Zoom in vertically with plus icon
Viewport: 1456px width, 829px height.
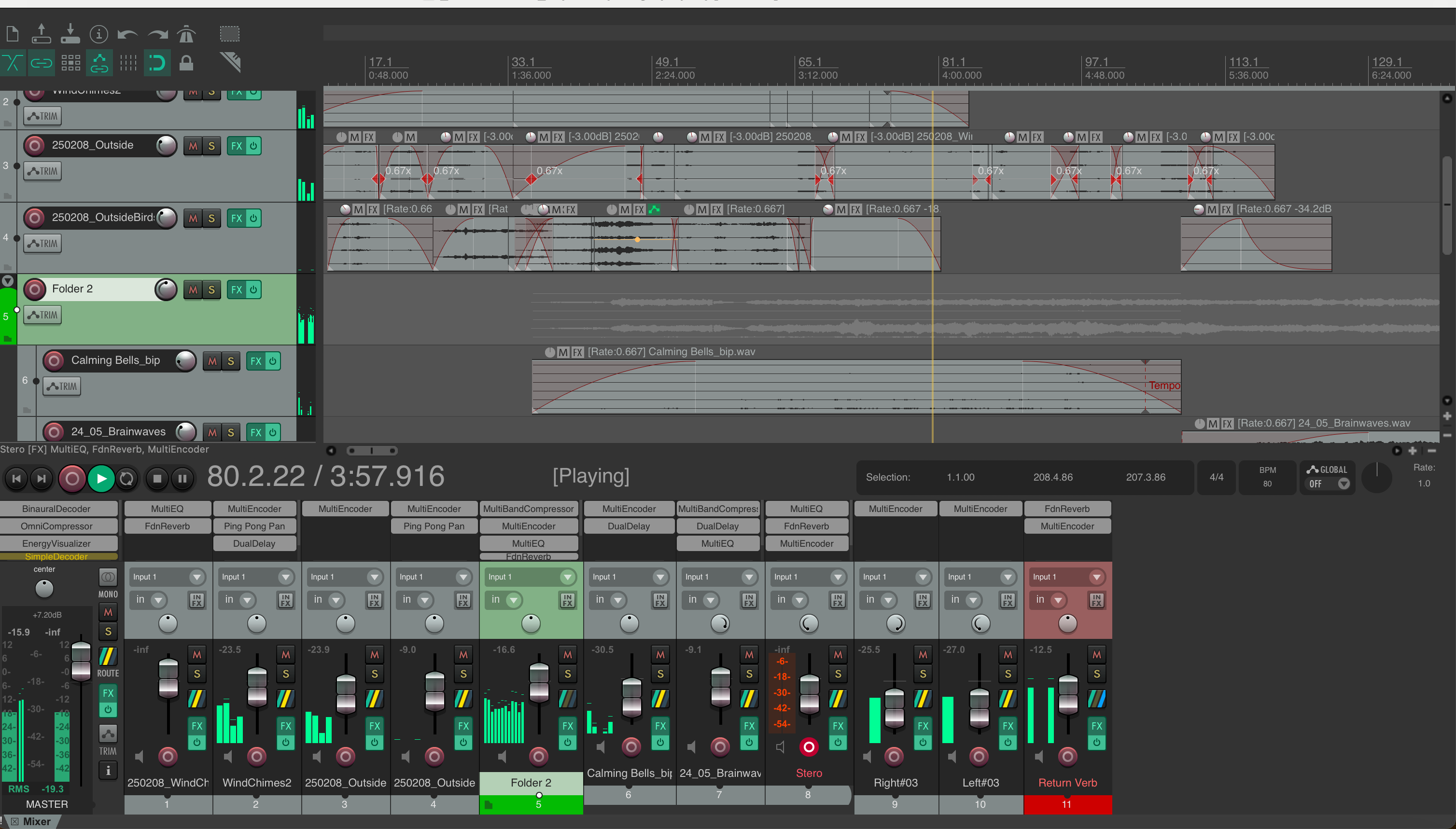pos(1447,416)
